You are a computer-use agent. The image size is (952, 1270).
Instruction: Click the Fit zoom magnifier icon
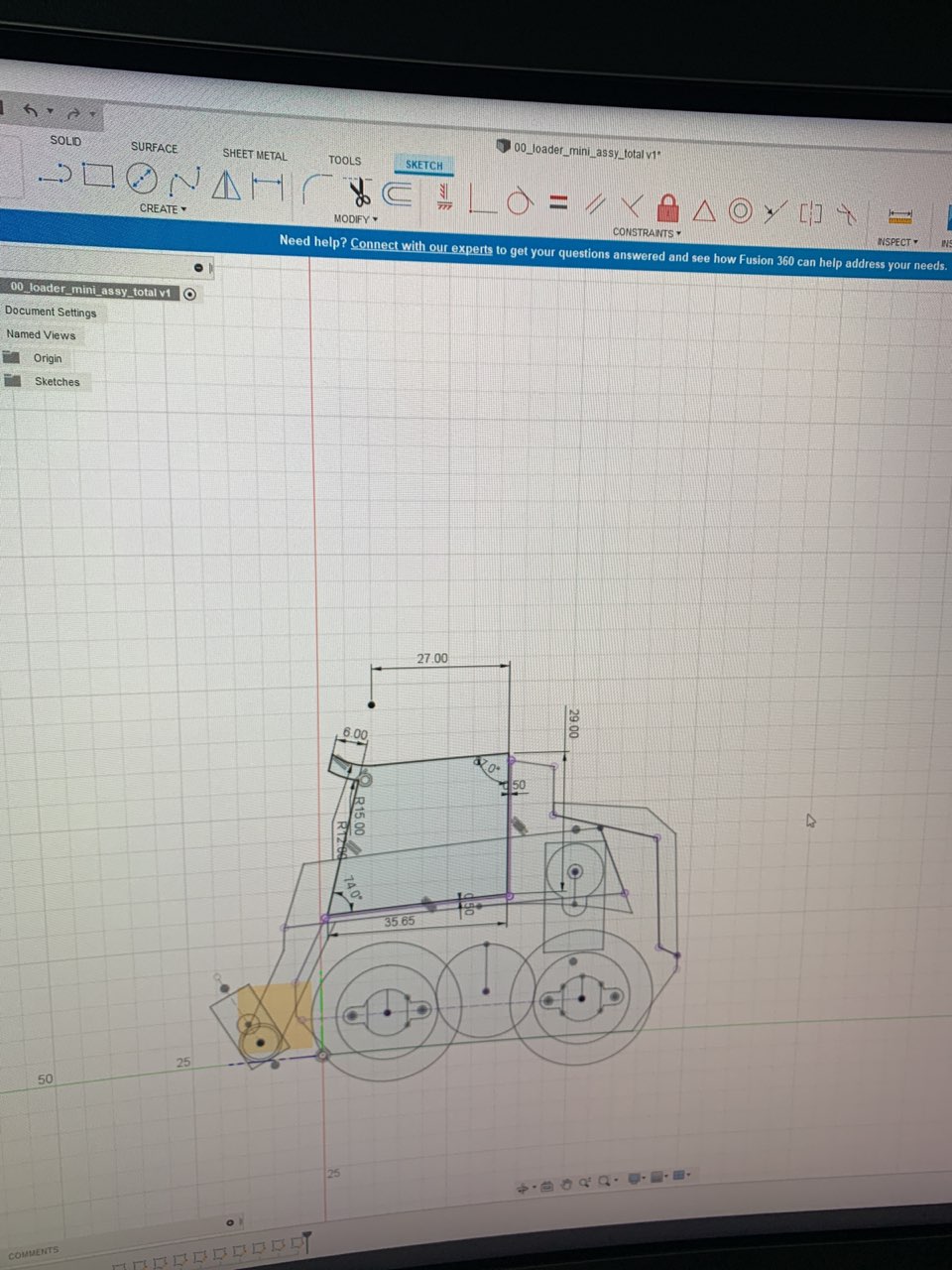604,1181
